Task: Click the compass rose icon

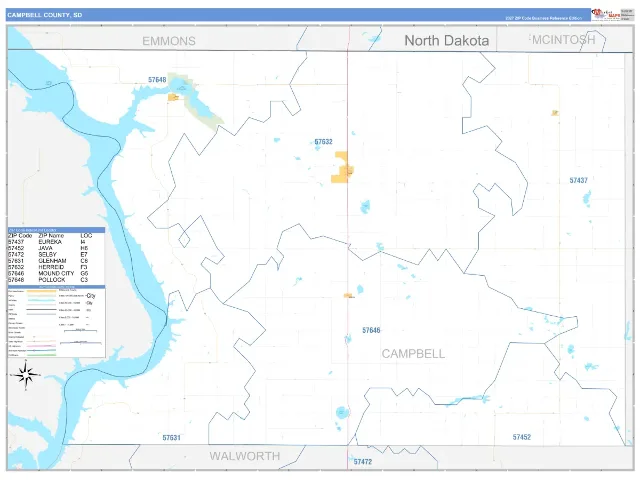Action: (26, 374)
